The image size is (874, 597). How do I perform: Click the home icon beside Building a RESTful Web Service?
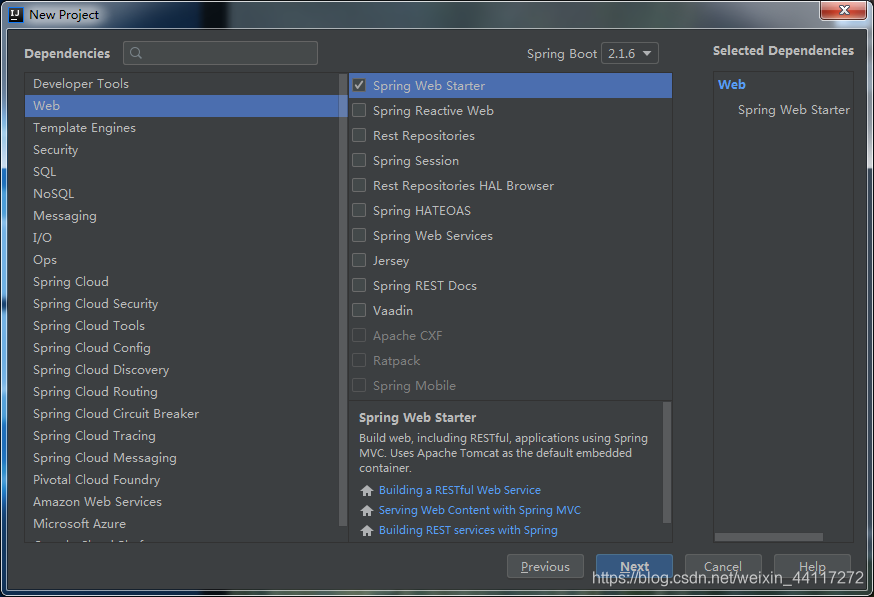point(367,491)
